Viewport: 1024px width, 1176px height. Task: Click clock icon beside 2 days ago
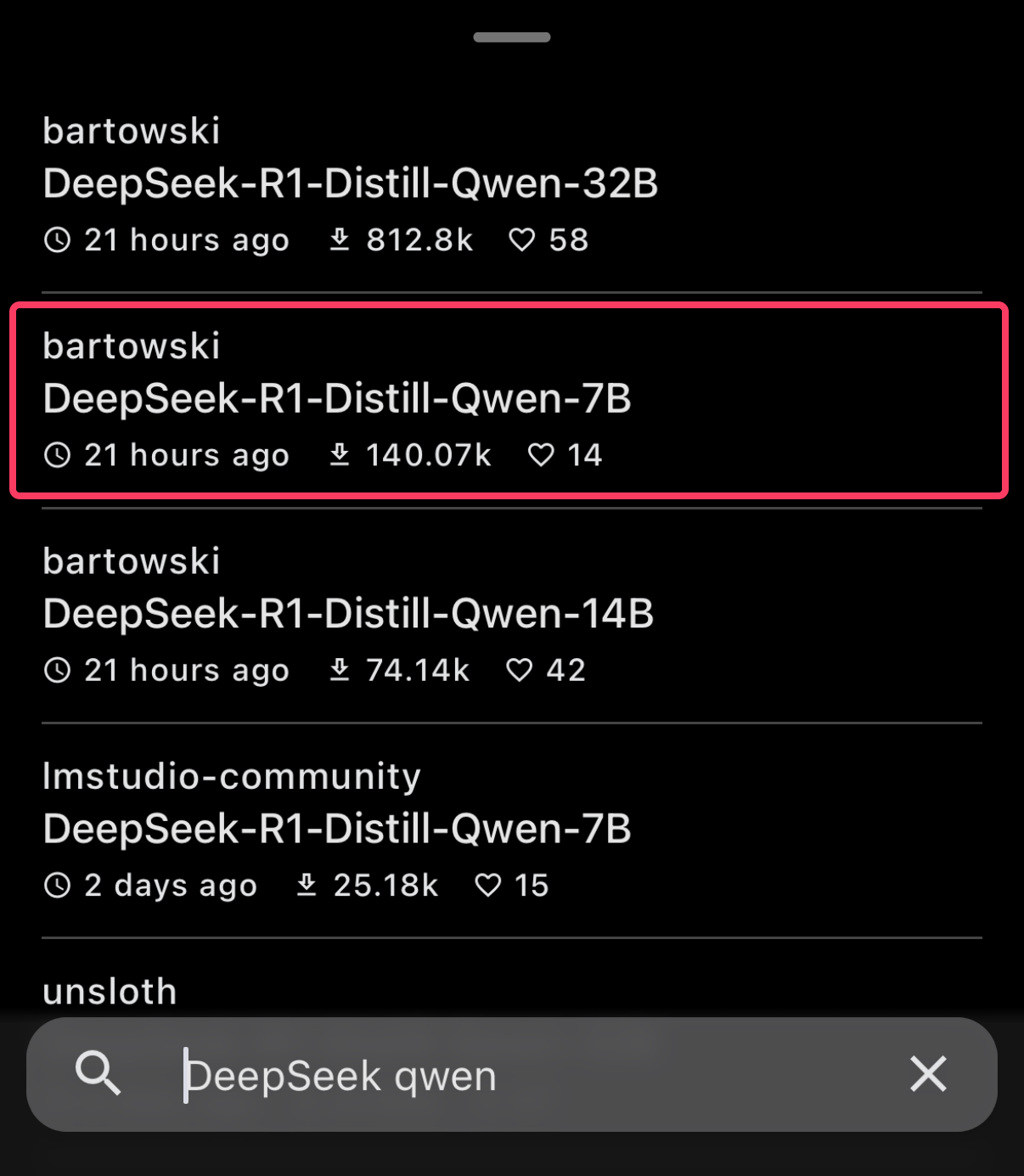(57, 886)
